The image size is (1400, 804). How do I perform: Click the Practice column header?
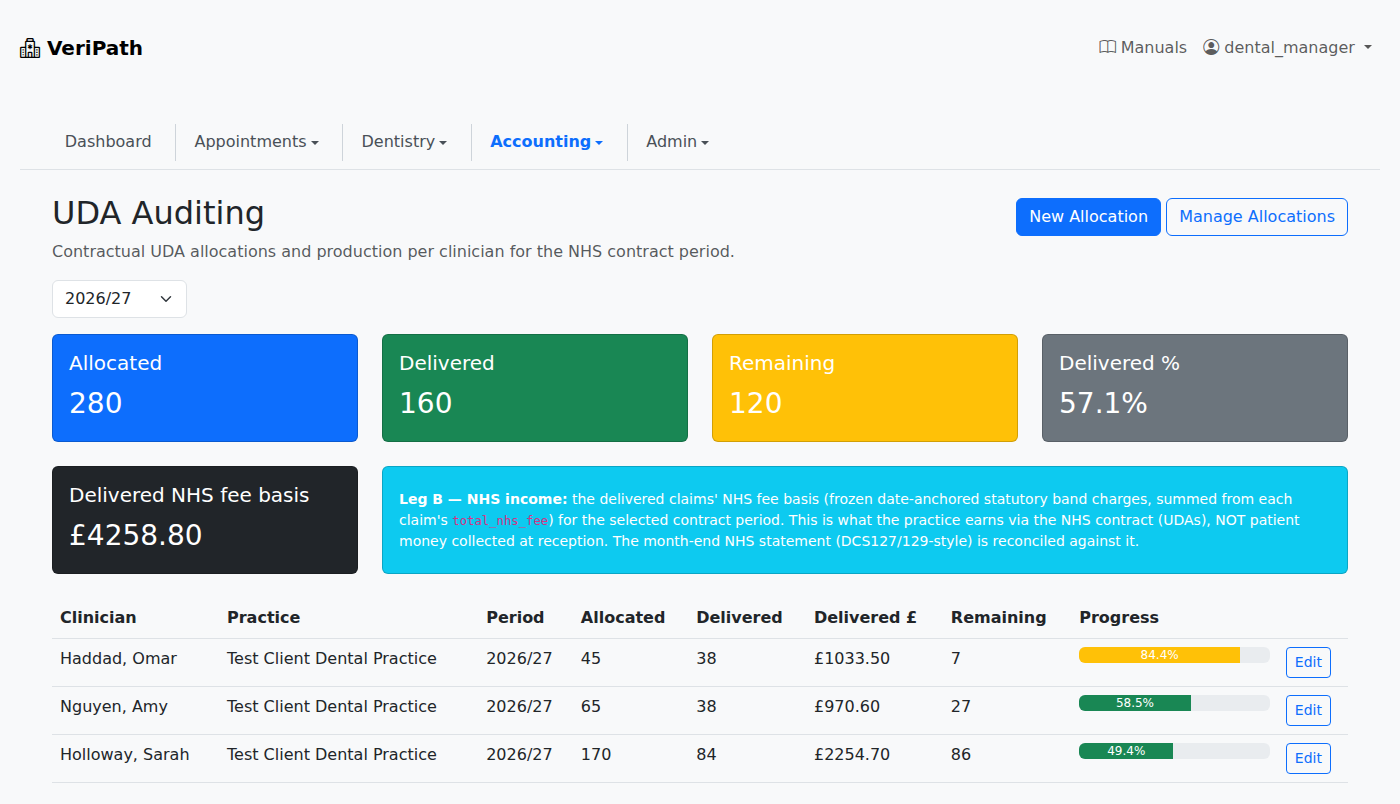[263, 618]
